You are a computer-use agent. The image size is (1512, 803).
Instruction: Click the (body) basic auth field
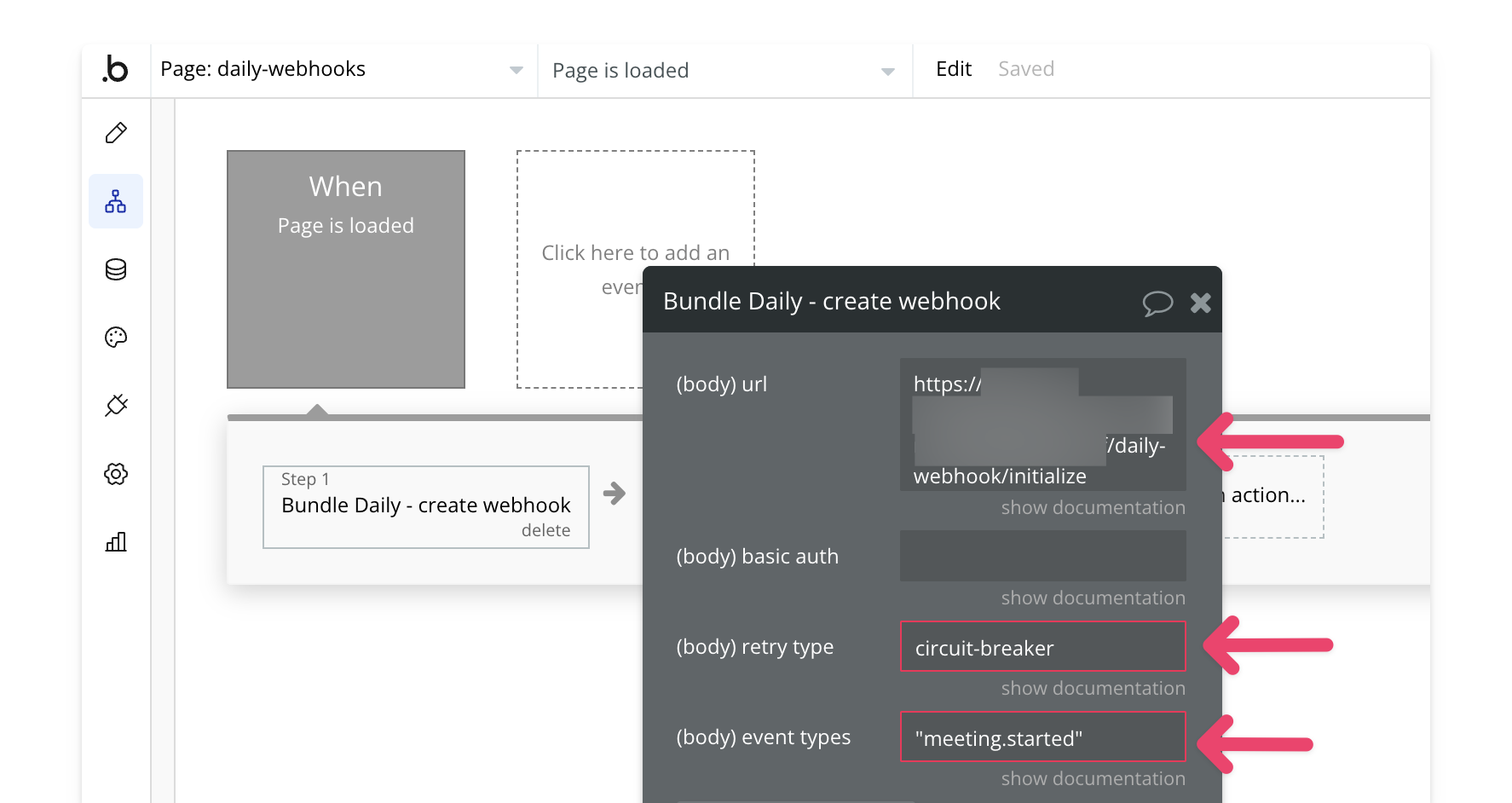click(1043, 556)
